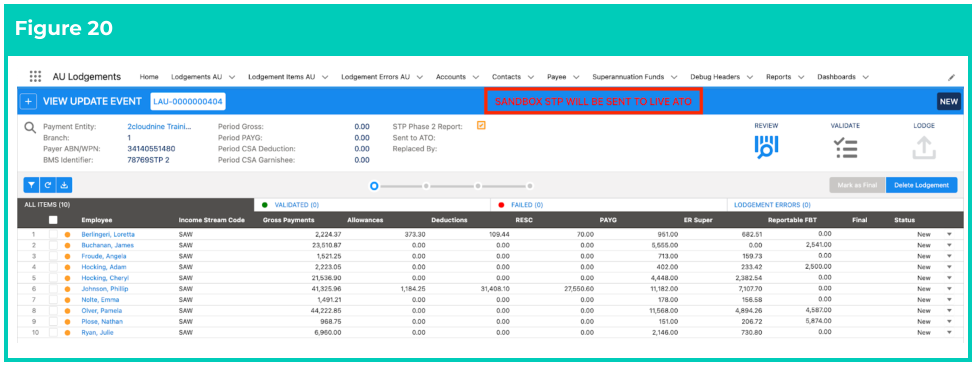Click the Mark as Final button
The height and width of the screenshot is (366, 976).
tap(857, 185)
